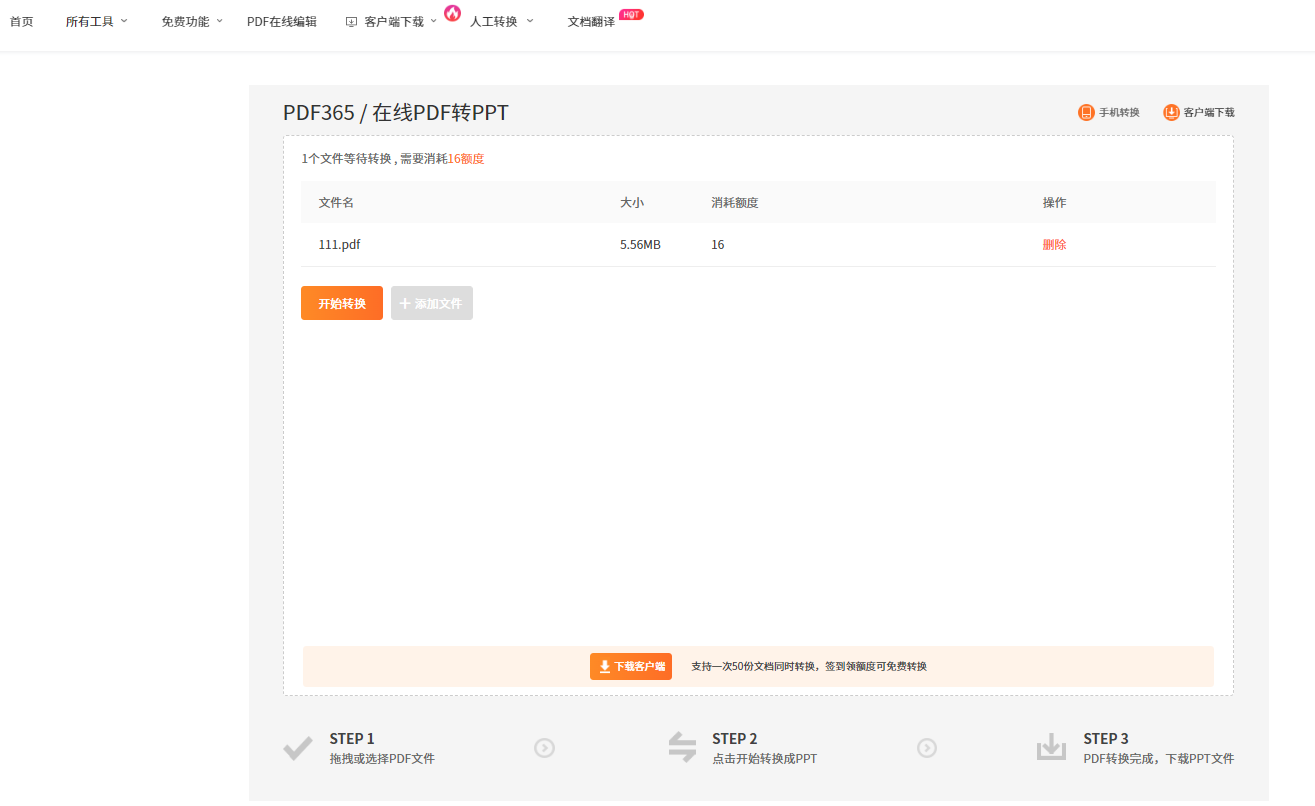
Task: Click the 文件名 column header
Action: tap(336, 202)
